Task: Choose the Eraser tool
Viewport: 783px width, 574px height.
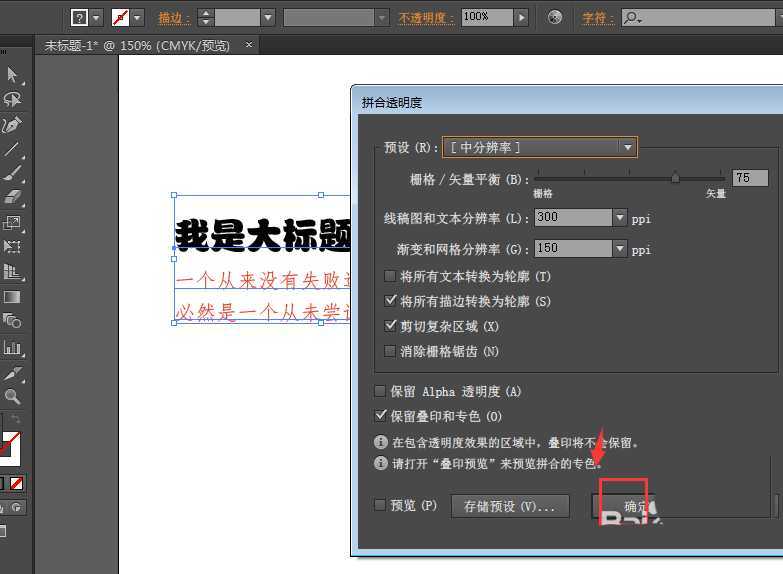Action: 12,198
